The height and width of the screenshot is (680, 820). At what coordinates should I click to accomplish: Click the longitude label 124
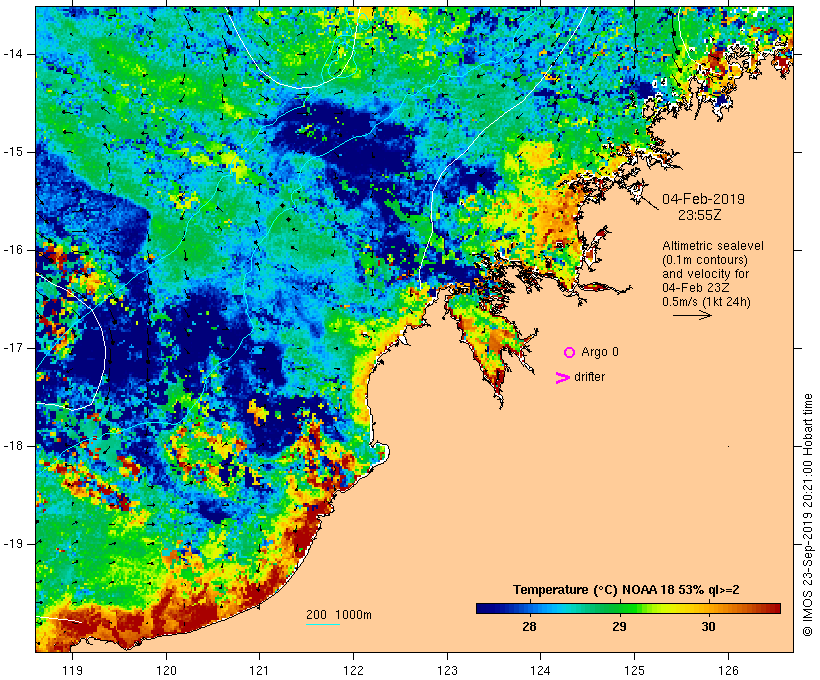[540, 670]
